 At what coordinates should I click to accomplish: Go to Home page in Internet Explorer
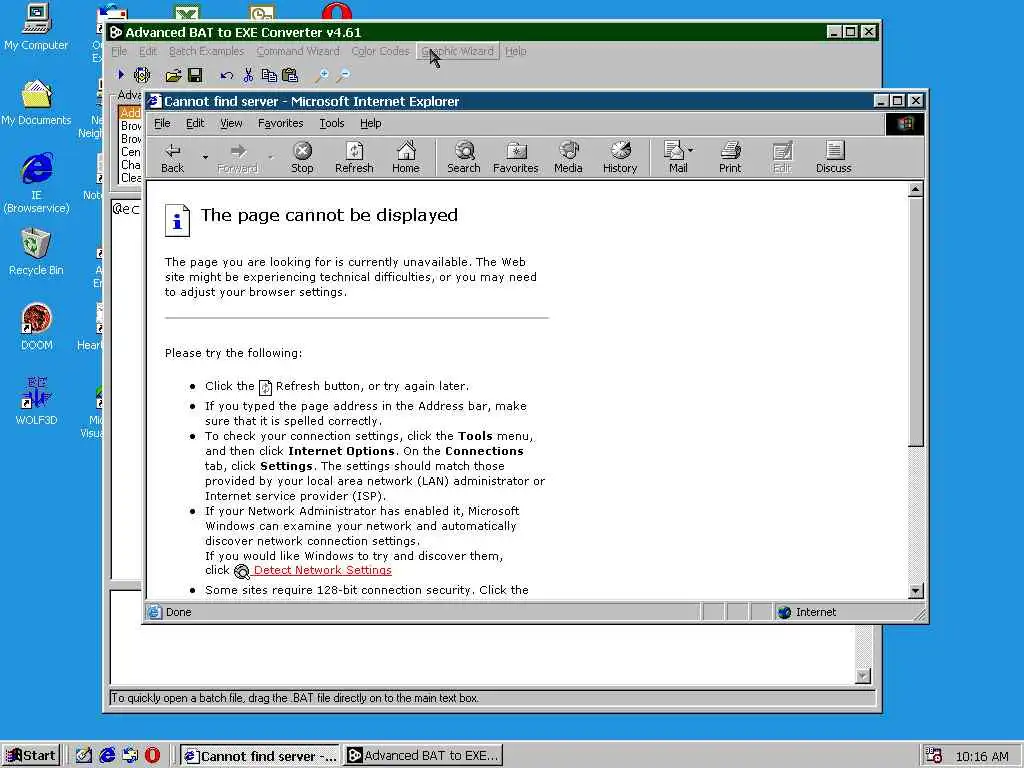406,158
